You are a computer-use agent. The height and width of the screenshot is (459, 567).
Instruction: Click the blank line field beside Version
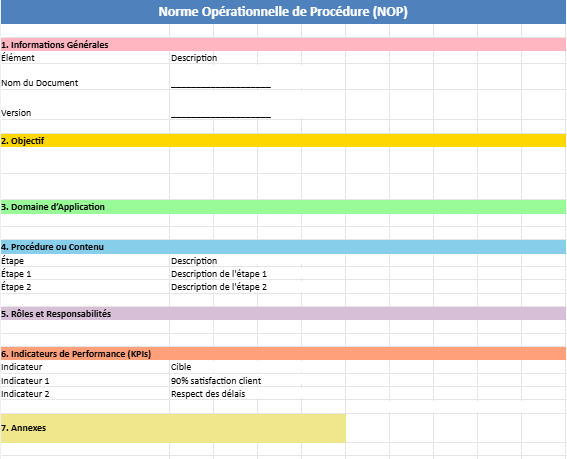click(x=221, y=116)
